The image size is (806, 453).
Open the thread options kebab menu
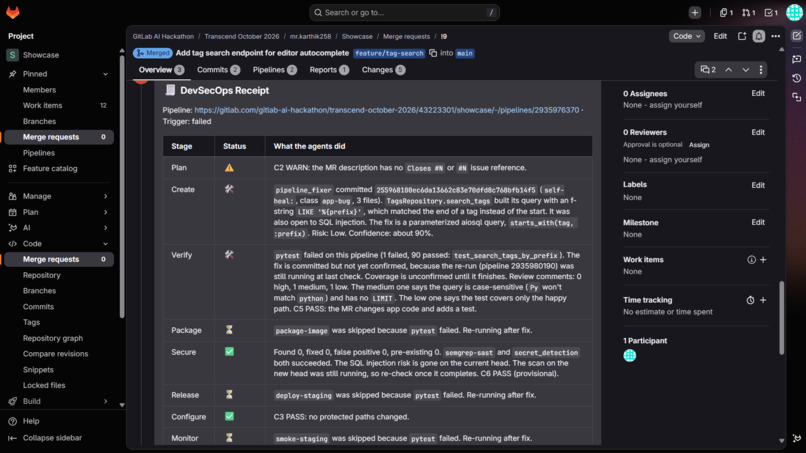point(761,69)
